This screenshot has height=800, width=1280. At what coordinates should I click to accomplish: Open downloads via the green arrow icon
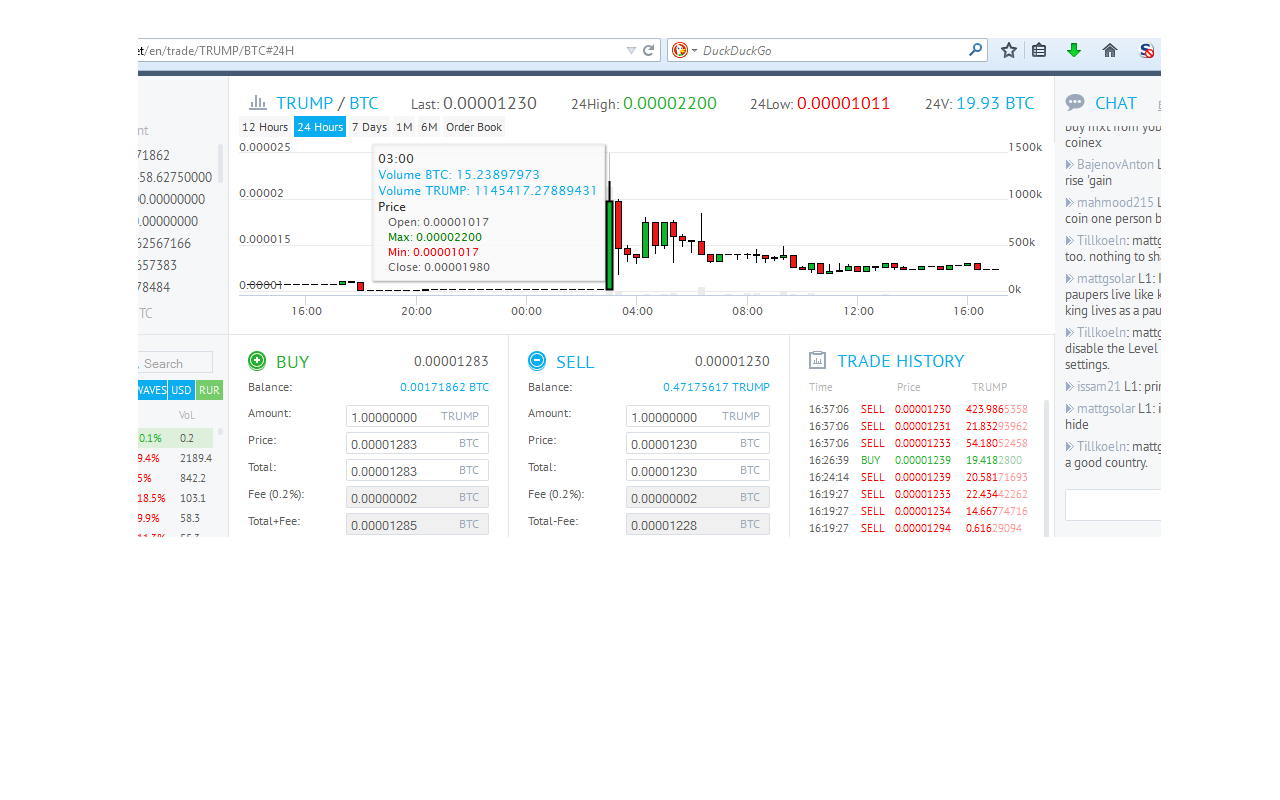pos(1074,50)
